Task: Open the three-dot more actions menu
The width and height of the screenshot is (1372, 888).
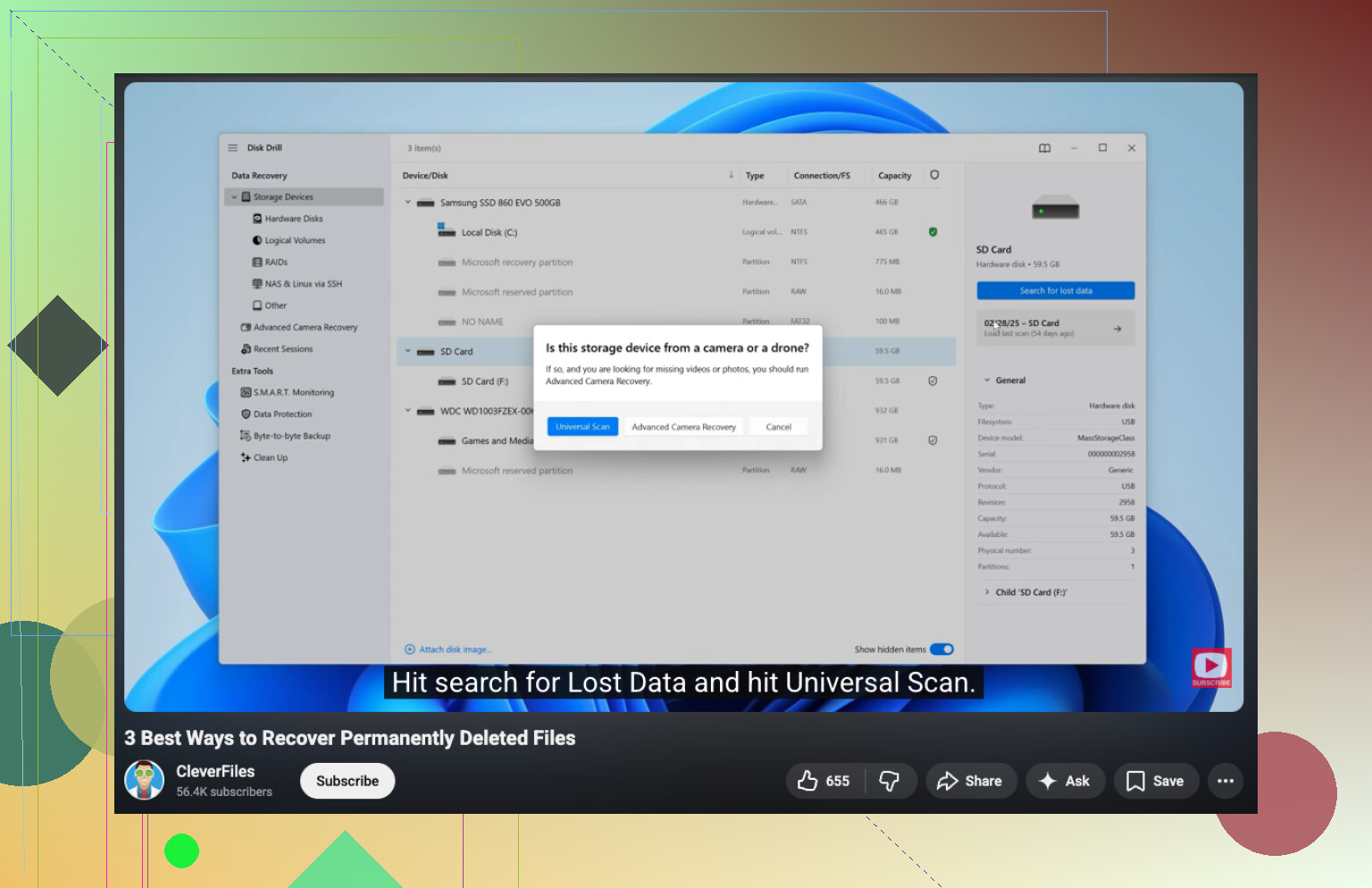Action: 1226,781
